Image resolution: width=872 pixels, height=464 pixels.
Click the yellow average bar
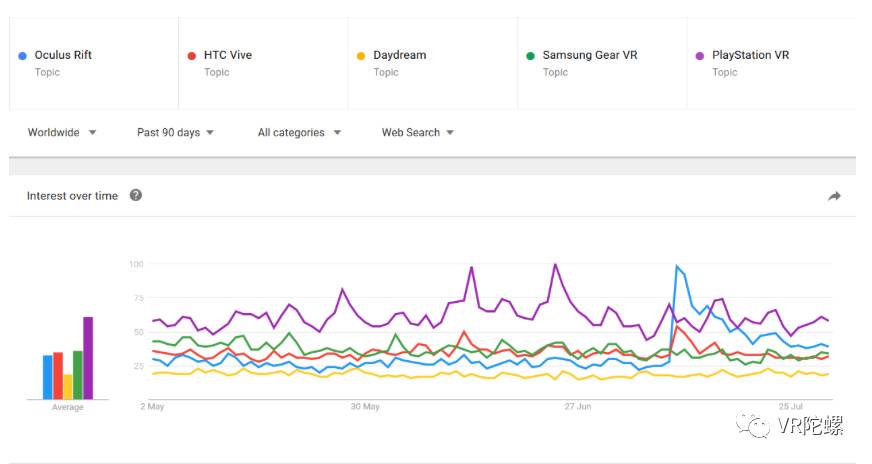click(x=68, y=386)
